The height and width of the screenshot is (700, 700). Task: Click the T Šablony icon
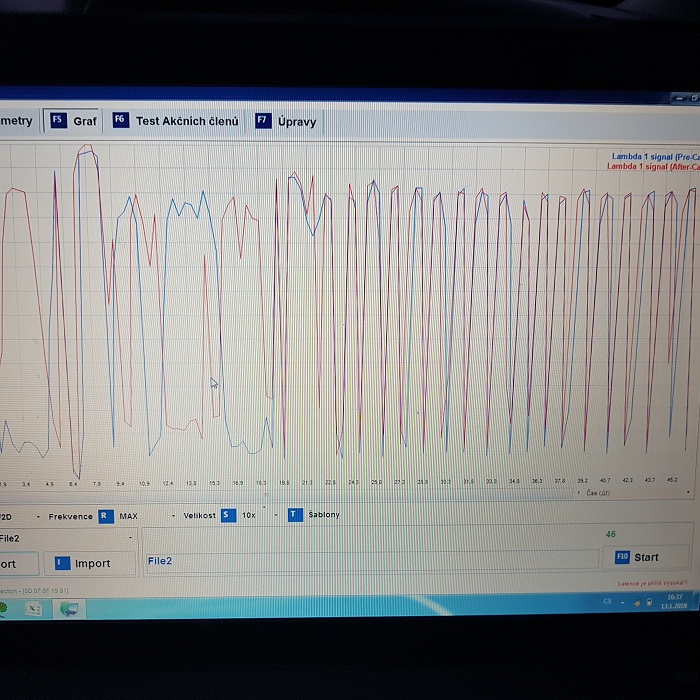[x=294, y=515]
